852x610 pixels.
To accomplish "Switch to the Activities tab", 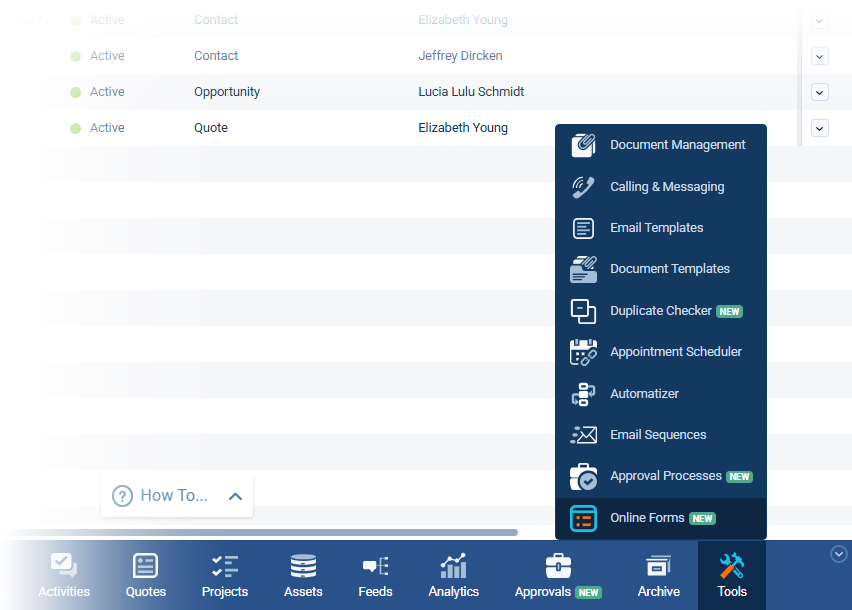I will point(64,576).
